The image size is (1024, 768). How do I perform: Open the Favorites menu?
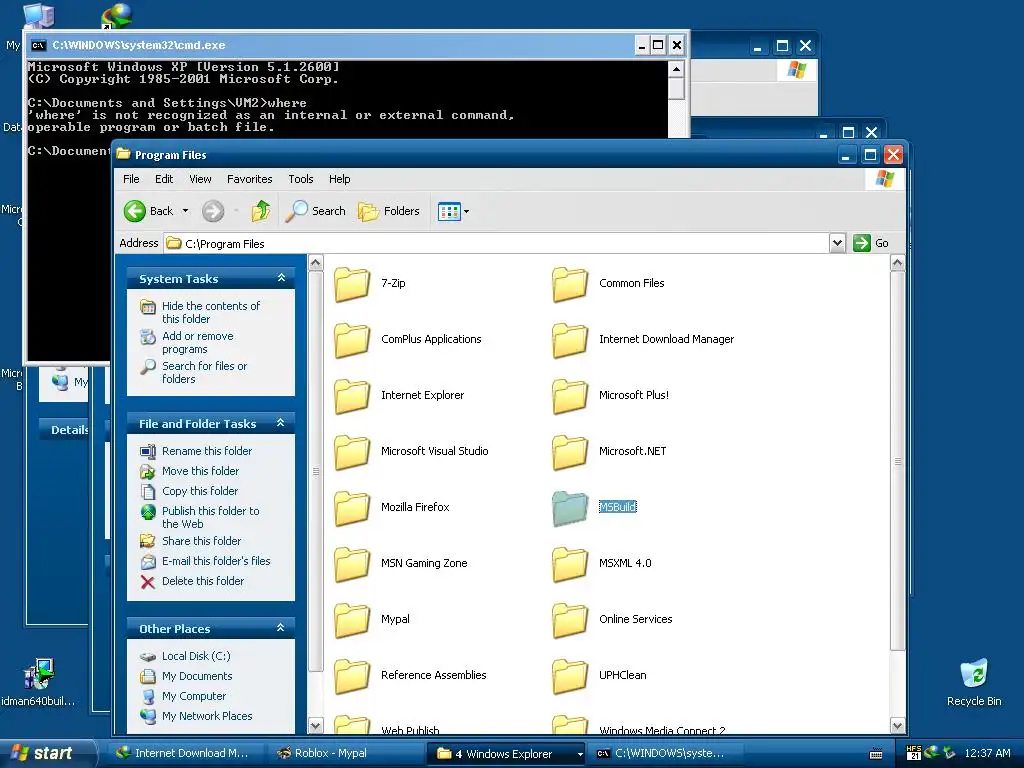click(x=249, y=179)
